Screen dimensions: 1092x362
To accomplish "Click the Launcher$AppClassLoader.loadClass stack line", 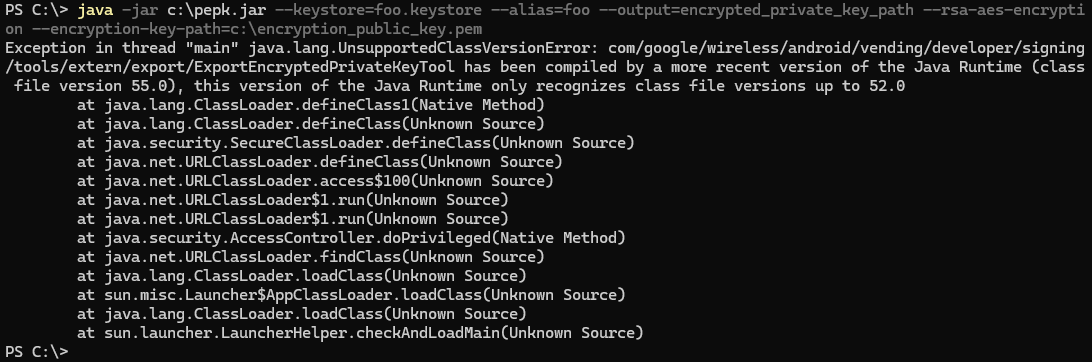I will click(352, 294).
